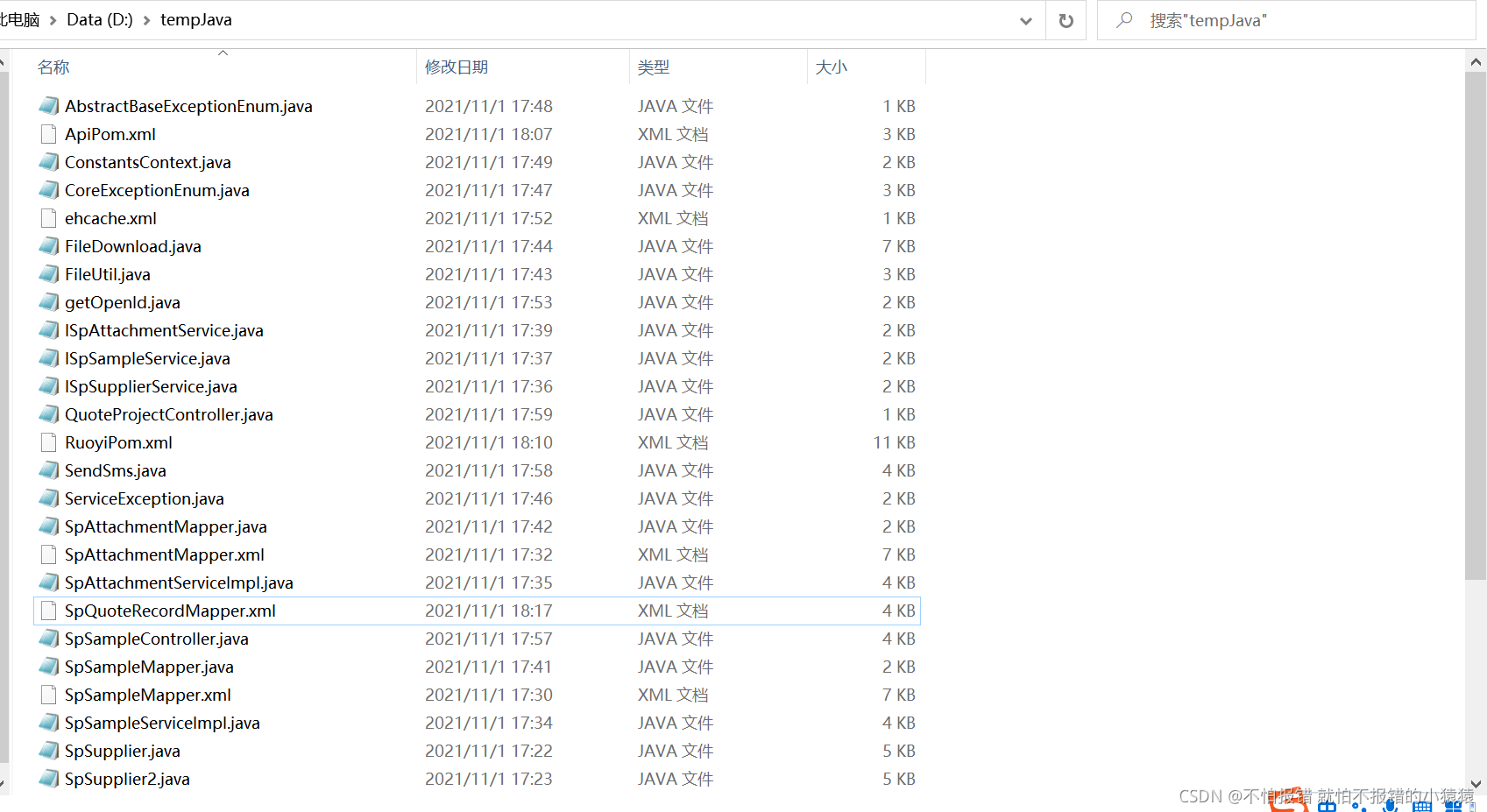Go to Data (D:) in the breadcrumb
This screenshot has width=1487, height=812.
[100, 19]
